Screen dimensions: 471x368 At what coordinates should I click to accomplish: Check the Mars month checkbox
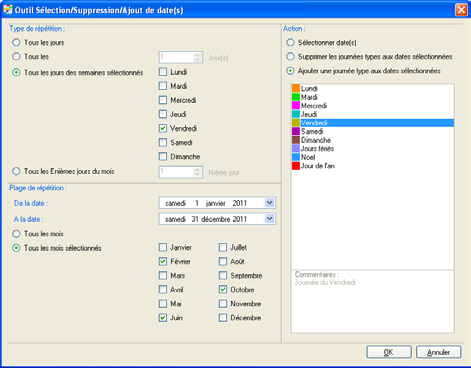(x=163, y=276)
